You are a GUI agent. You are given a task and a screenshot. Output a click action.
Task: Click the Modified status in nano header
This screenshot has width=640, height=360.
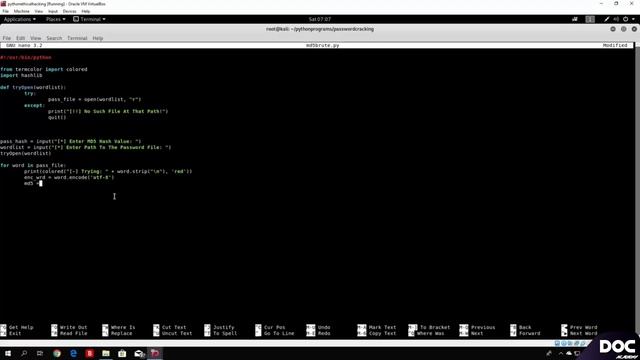tap(615, 45)
